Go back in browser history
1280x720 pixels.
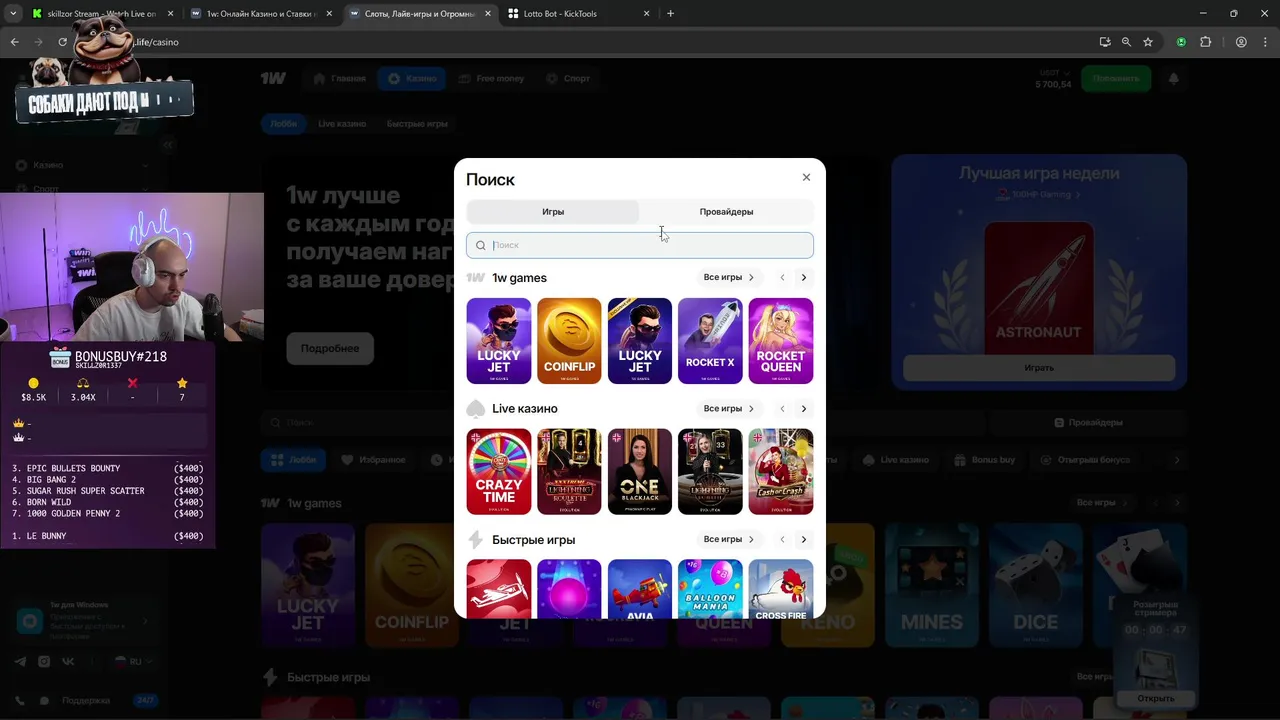14,42
